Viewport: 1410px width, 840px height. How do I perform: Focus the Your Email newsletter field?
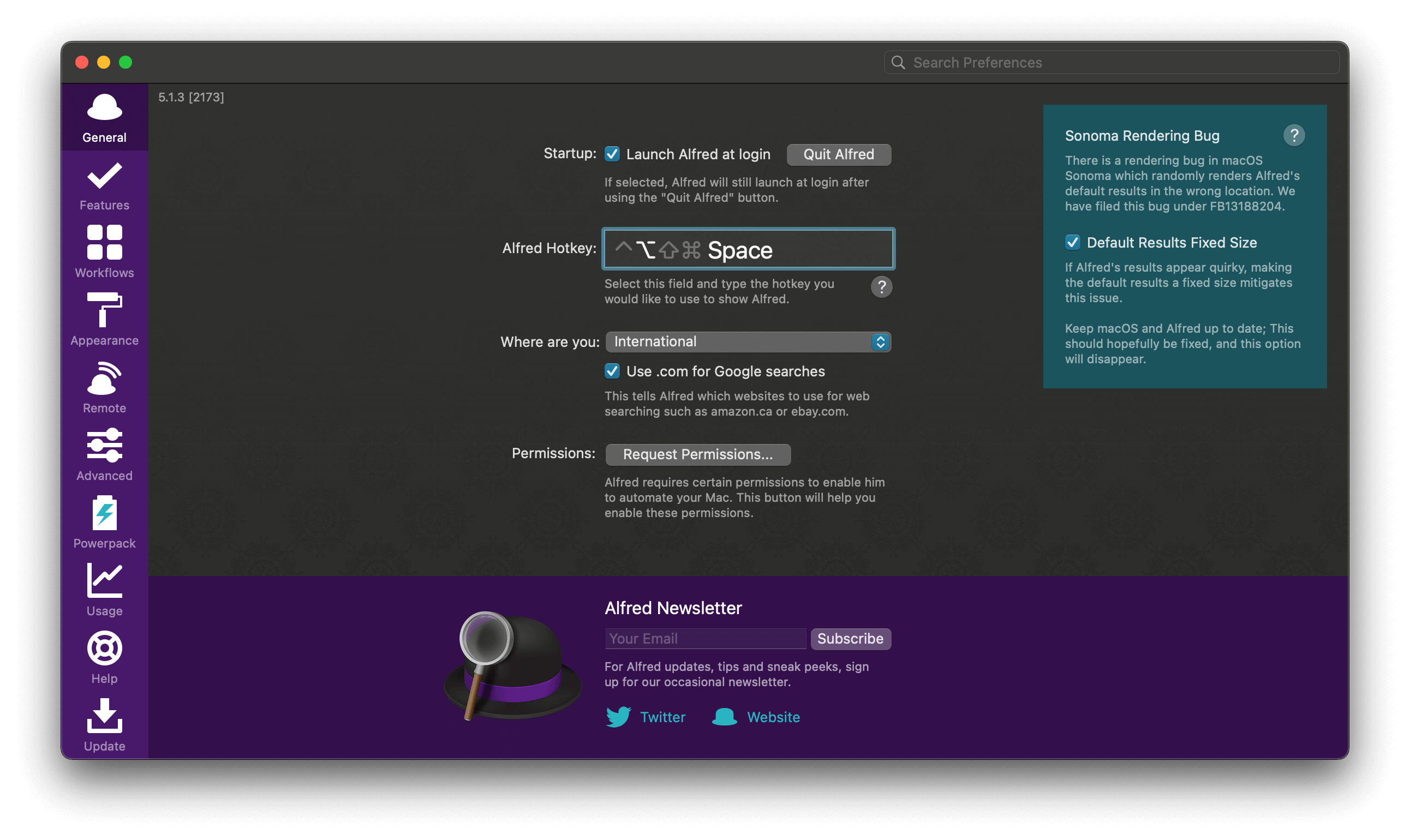pos(705,639)
